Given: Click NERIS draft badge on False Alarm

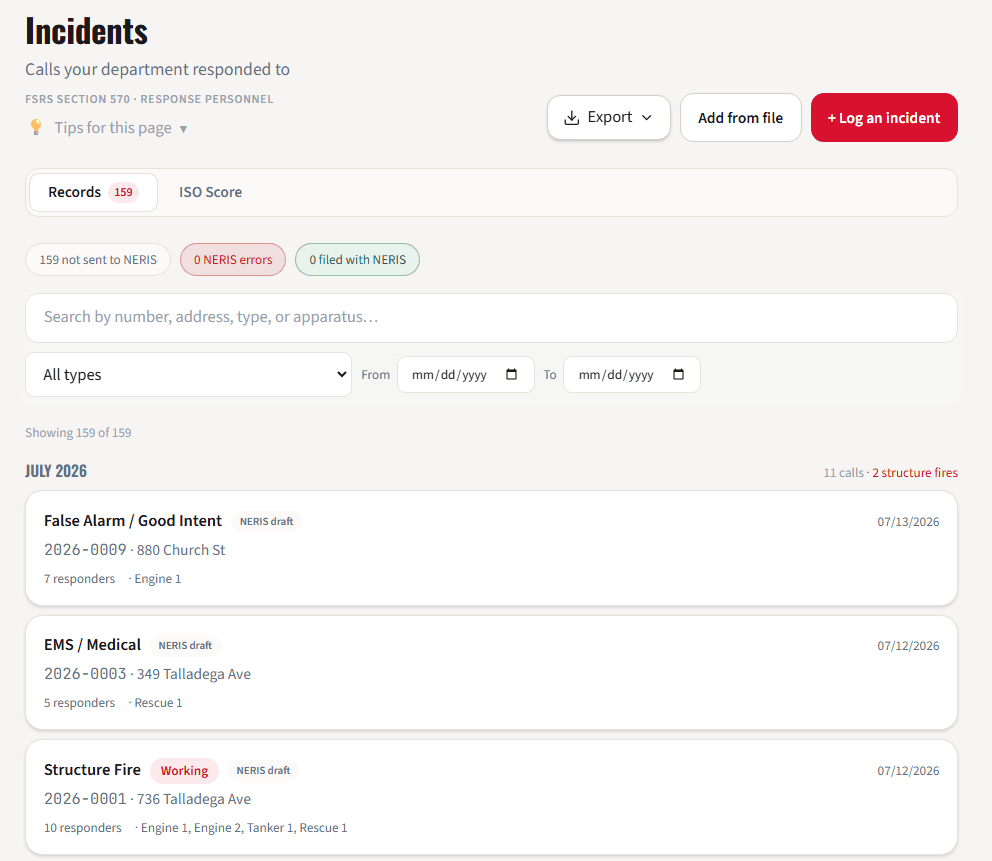Looking at the screenshot, I should pyautogui.click(x=266, y=521).
